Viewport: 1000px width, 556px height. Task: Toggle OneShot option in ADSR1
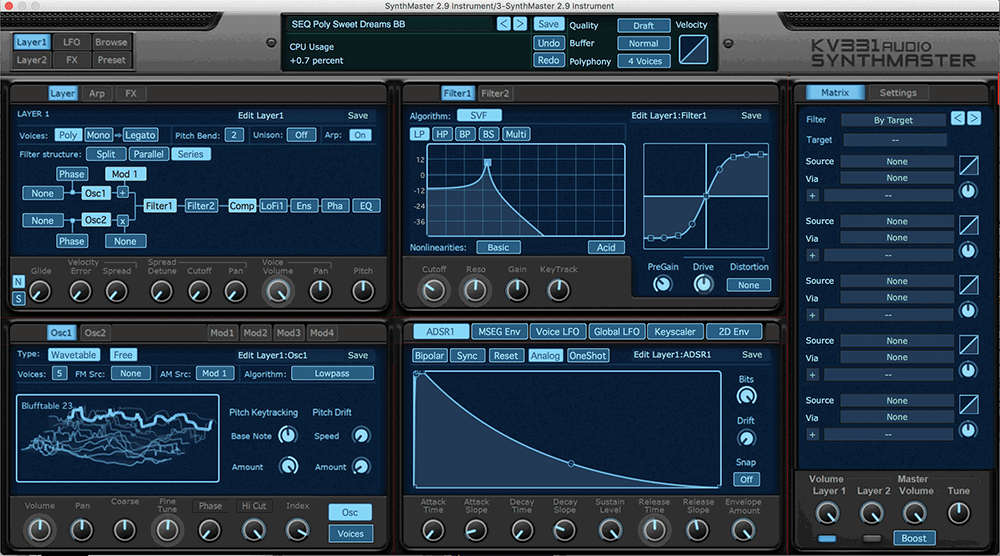click(587, 356)
